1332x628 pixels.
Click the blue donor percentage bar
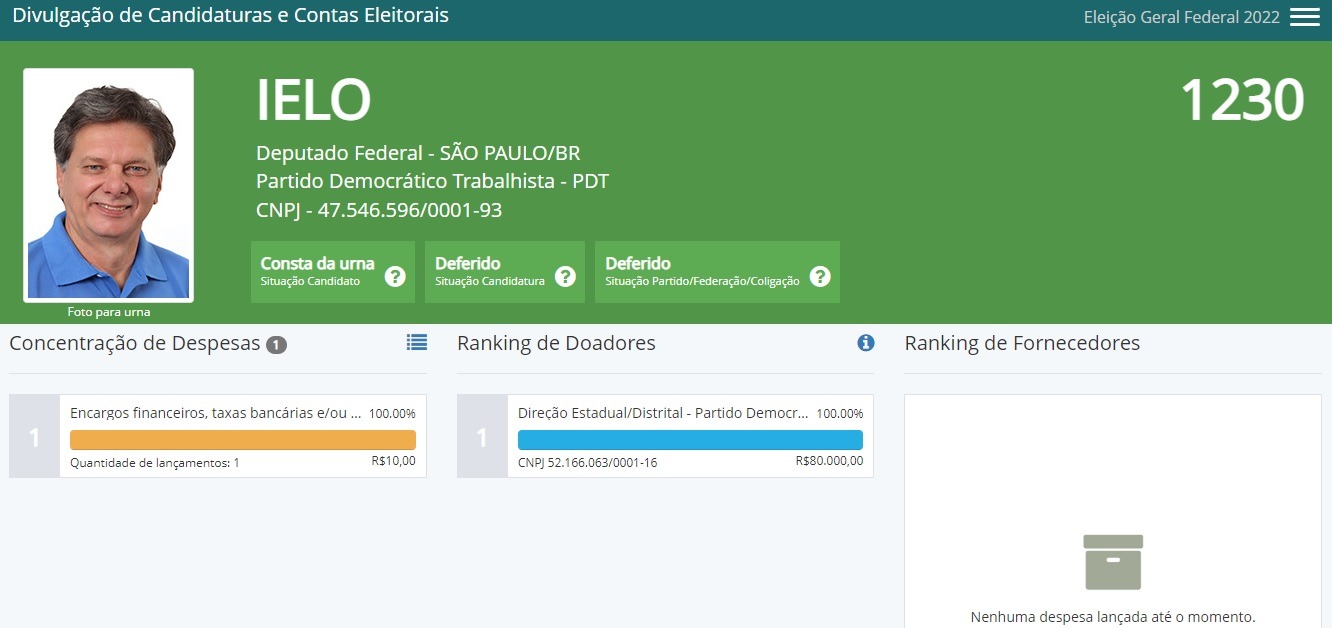tap(690, 440)
